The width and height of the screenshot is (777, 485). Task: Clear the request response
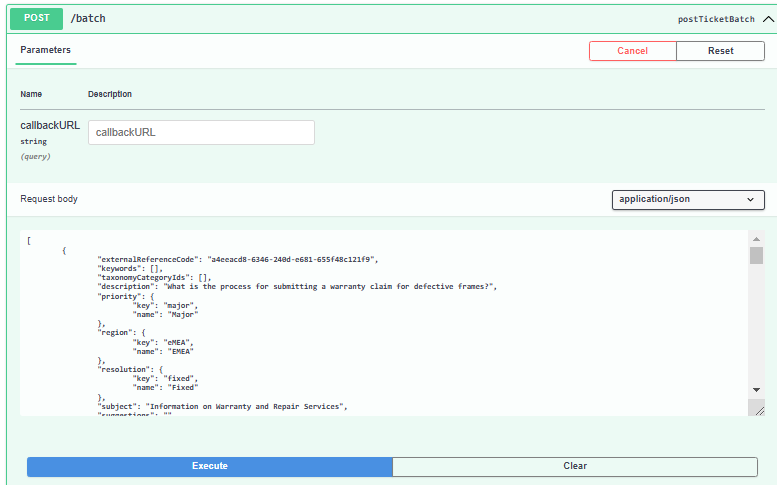tap(575, 467)
